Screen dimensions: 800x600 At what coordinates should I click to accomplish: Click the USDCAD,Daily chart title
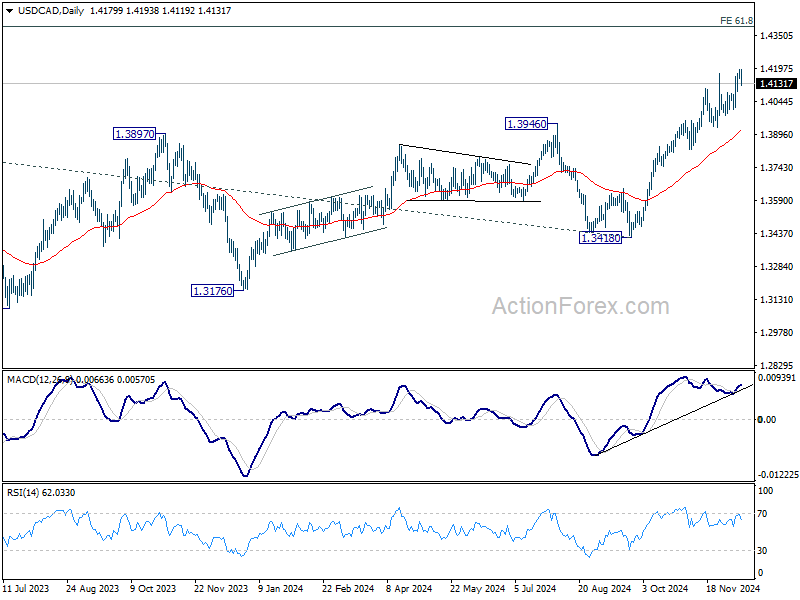coord(51,11)
